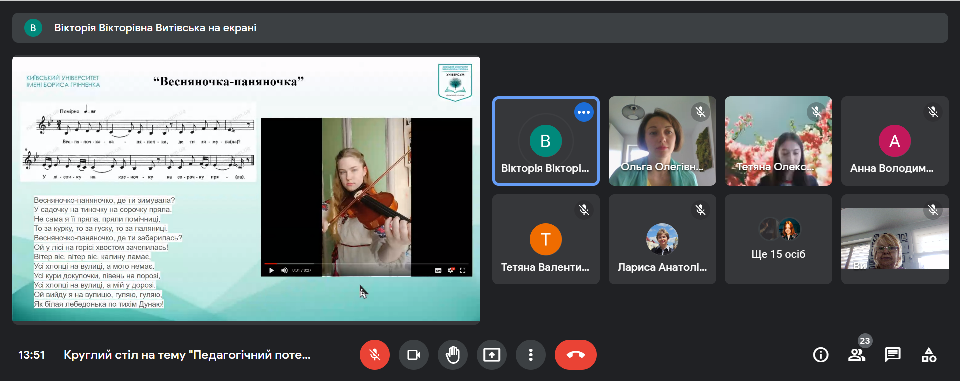Select Анна Володимирівна participant tile
The height and width of the screenshot is (381, 960).
pyautogui.click(x=894, y=141)
